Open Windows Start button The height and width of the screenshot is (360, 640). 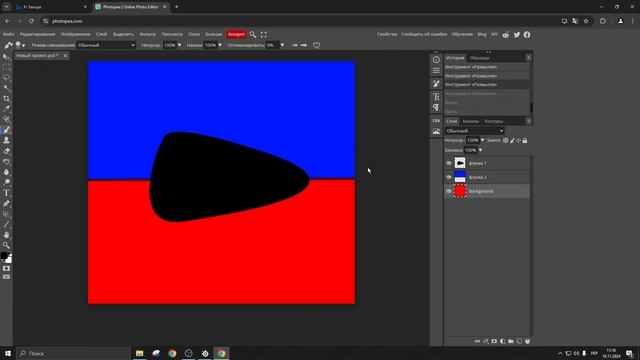pos(8,353)
